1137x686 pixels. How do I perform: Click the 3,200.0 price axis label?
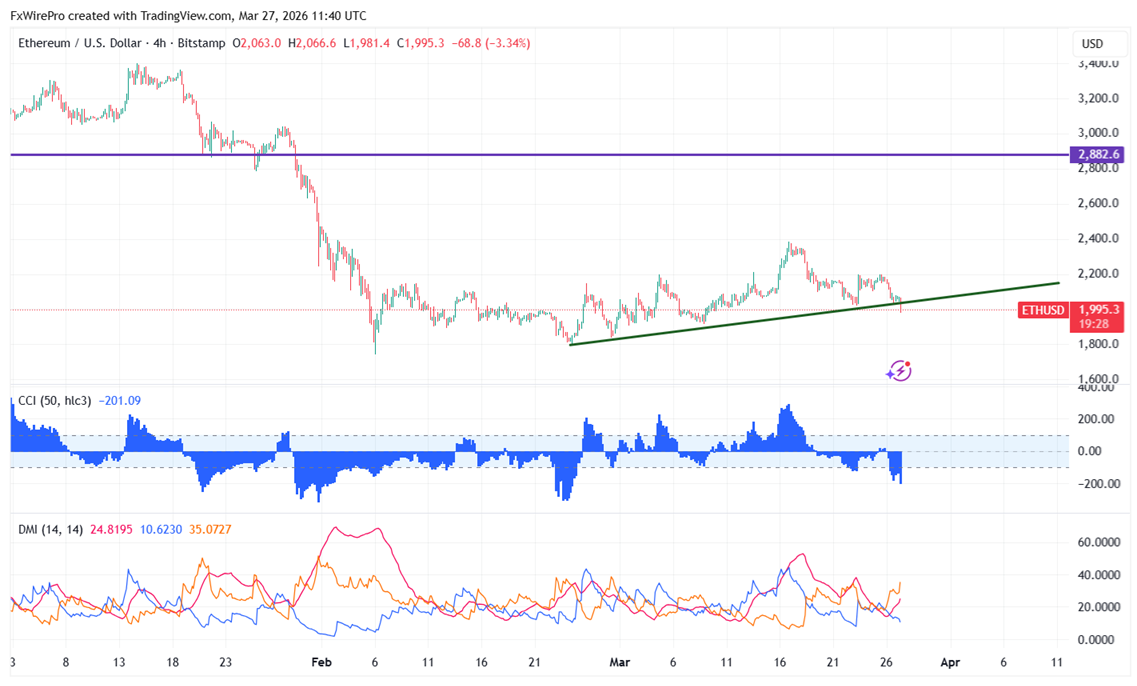[1098, 98]
